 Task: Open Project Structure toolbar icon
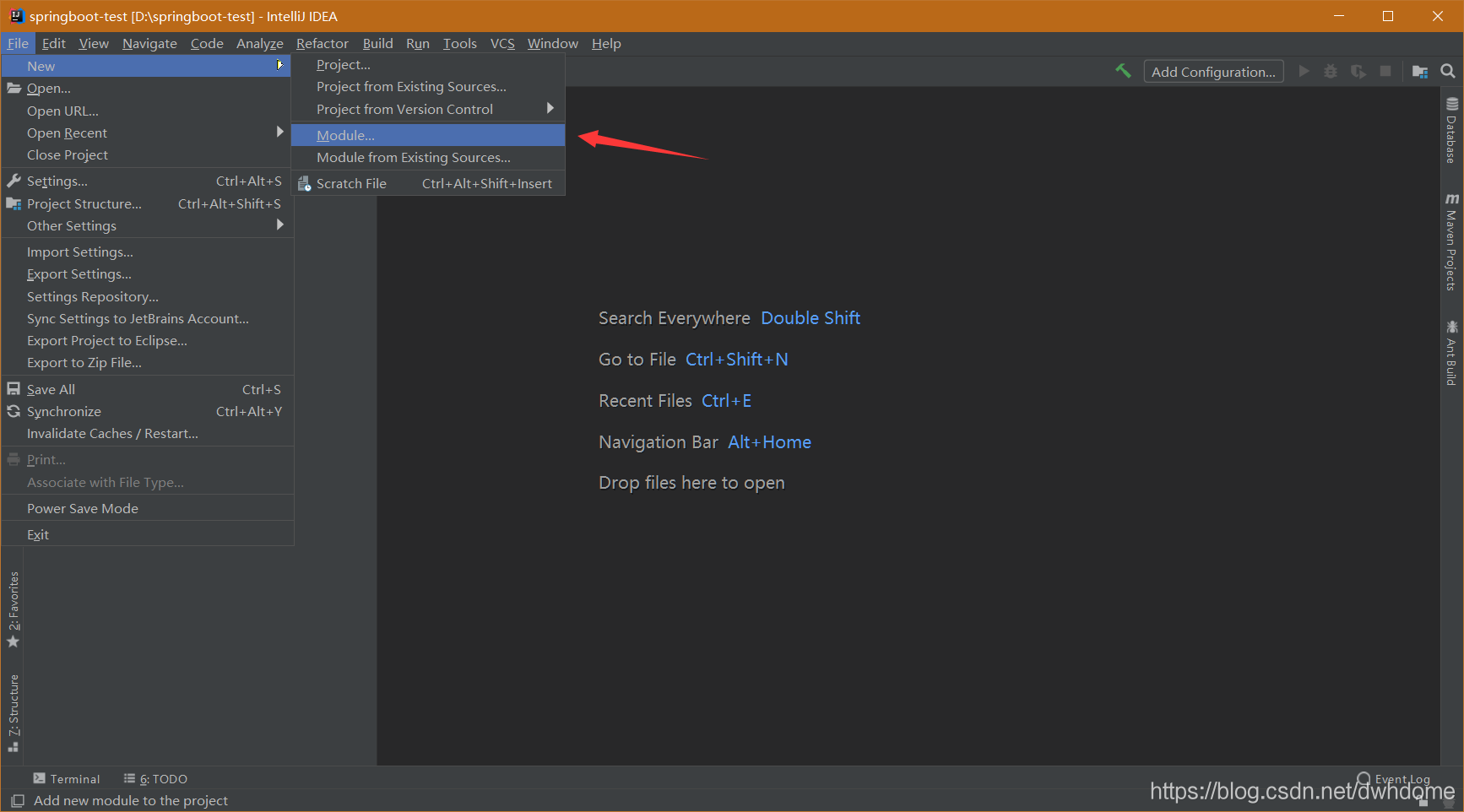[x=1420, y=71]
